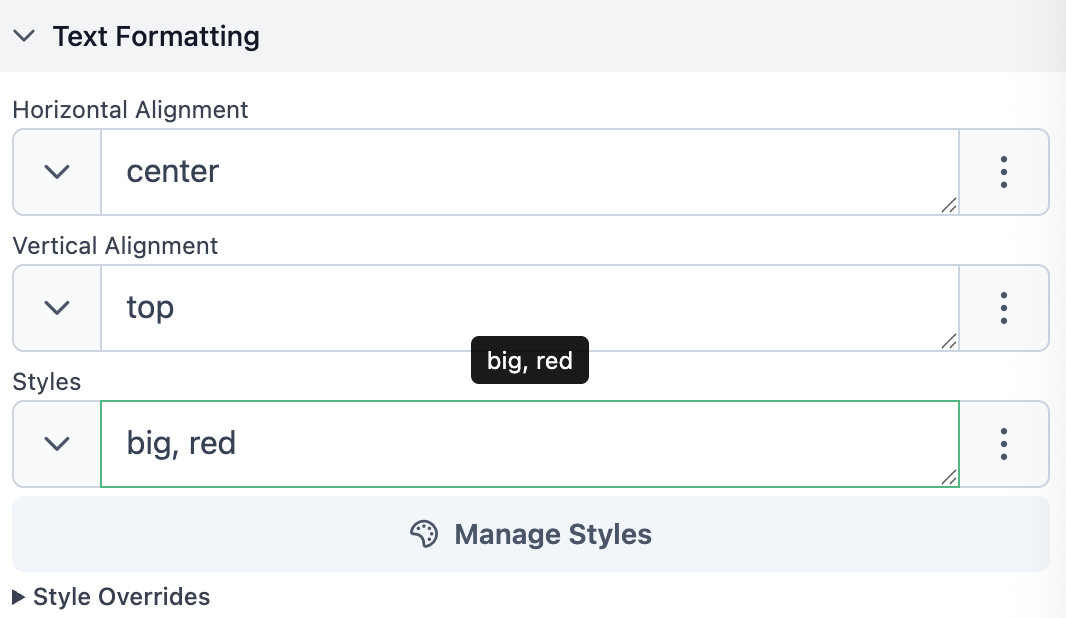Image resolution: width=1066 pixels, height=618 pixels.
Task: Click the Horizontal Alignment label text
Action: coord(130,110)
